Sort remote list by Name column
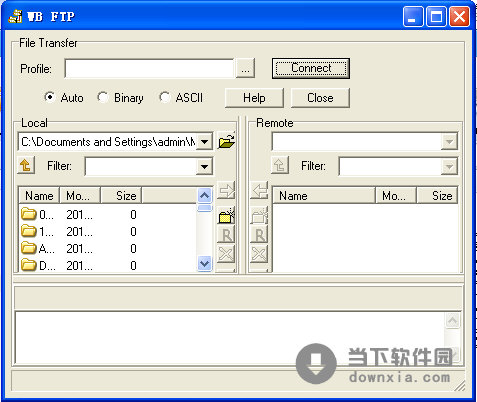 (x=324, y=195)
